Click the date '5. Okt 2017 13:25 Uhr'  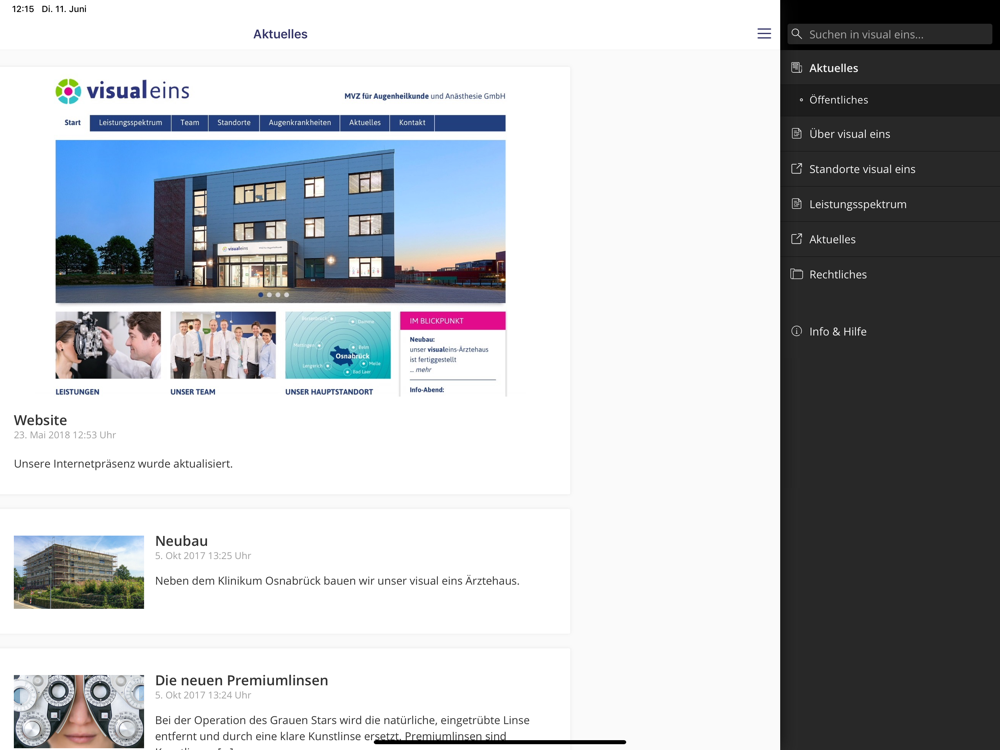pos(203,555)
